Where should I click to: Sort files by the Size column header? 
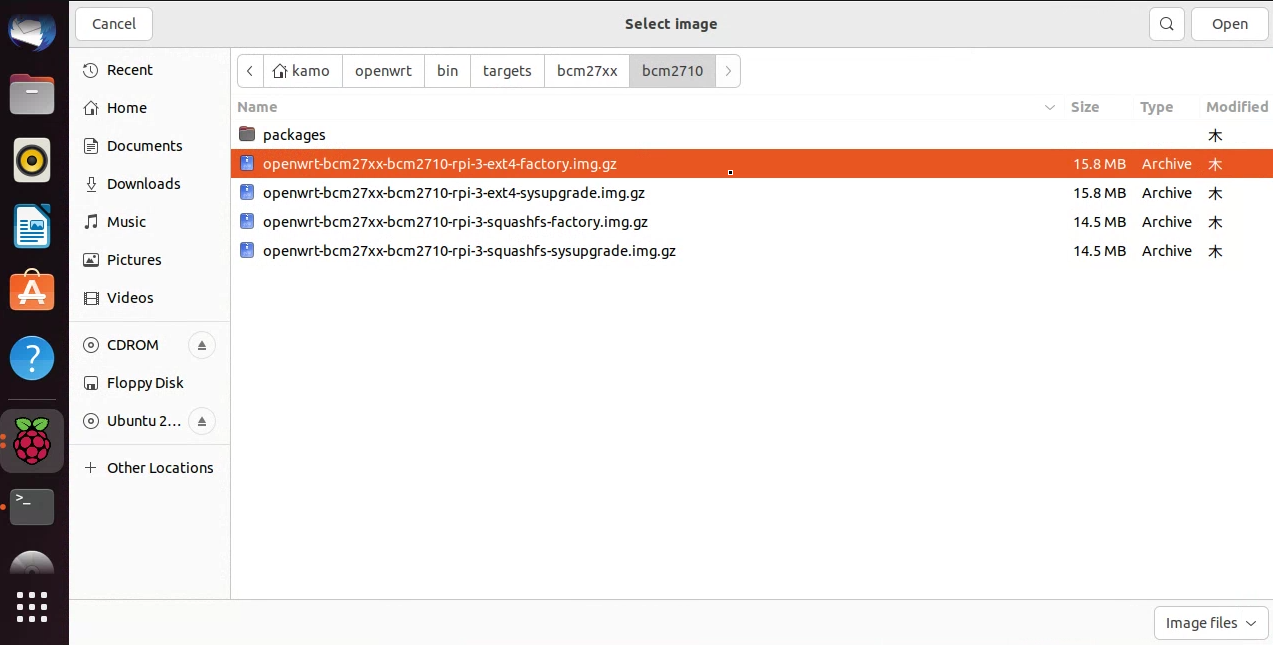(x=1098, y=107)
